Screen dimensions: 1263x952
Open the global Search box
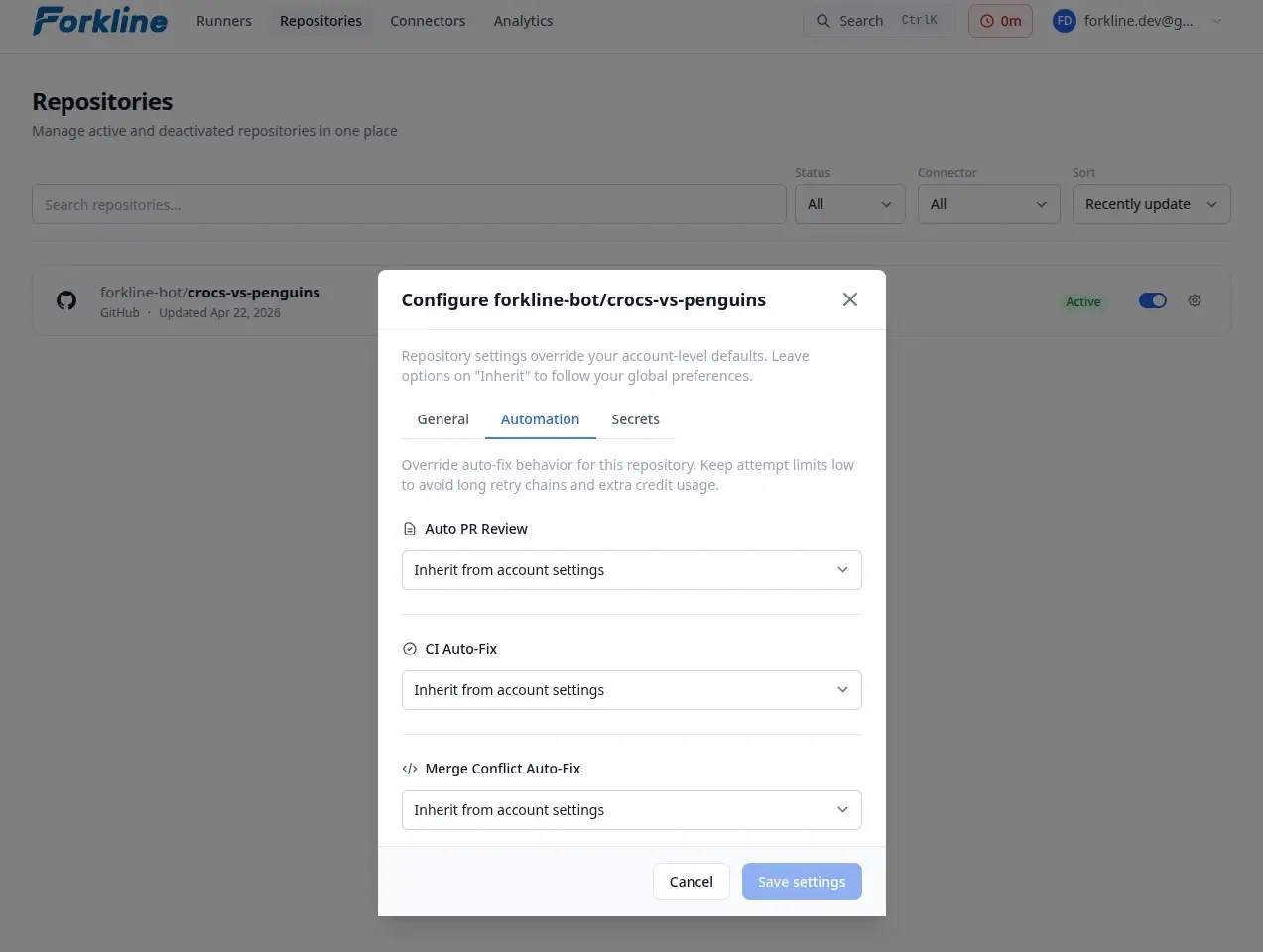point(878,21)
